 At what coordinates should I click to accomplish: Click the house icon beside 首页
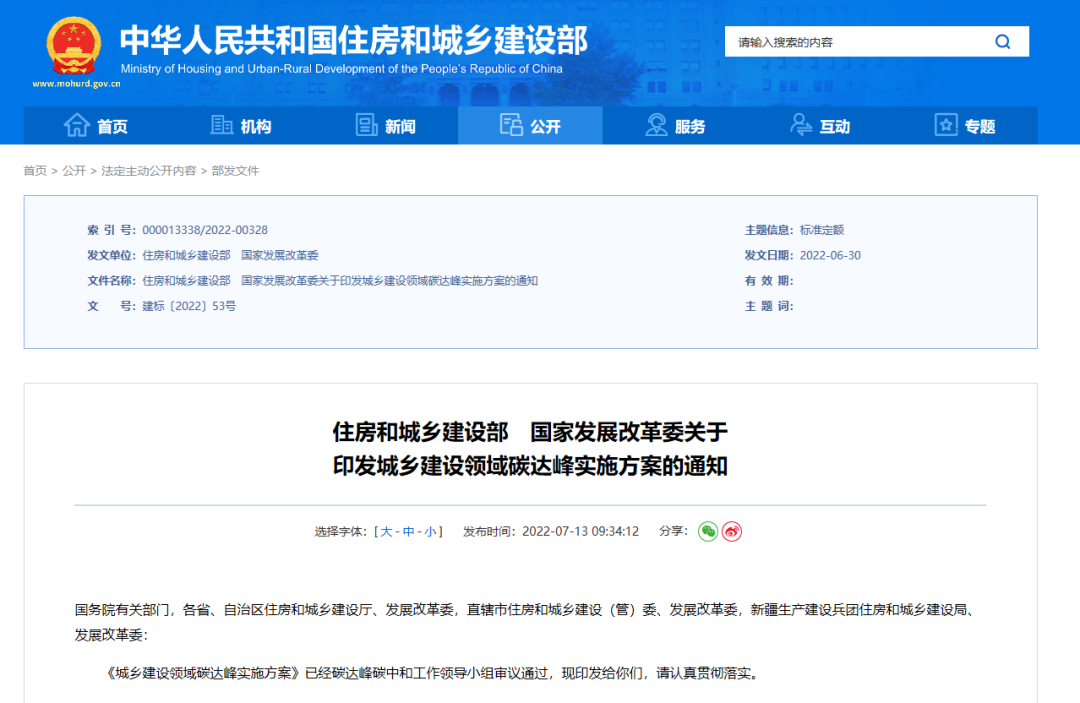click(x=76, y=125)
